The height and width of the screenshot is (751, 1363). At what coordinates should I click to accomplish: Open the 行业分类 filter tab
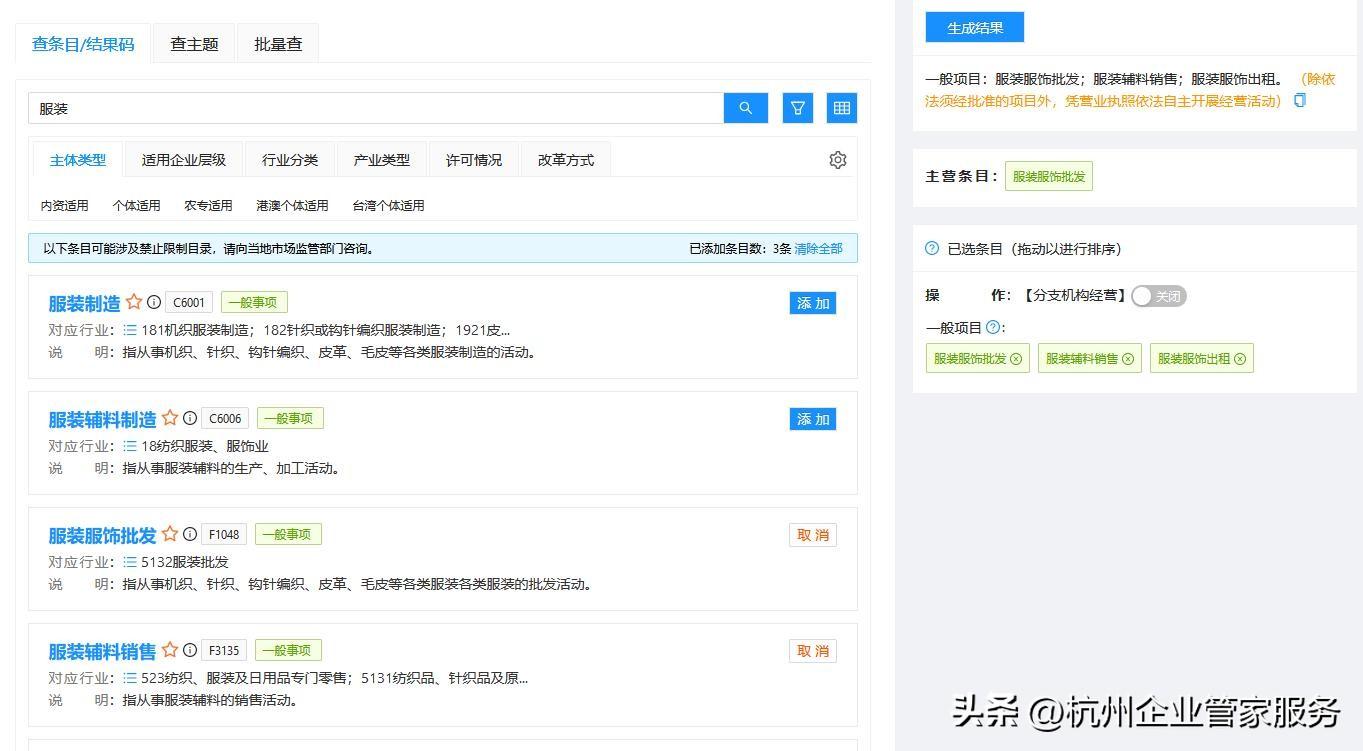pyautogui.click(x=290, y=160)
